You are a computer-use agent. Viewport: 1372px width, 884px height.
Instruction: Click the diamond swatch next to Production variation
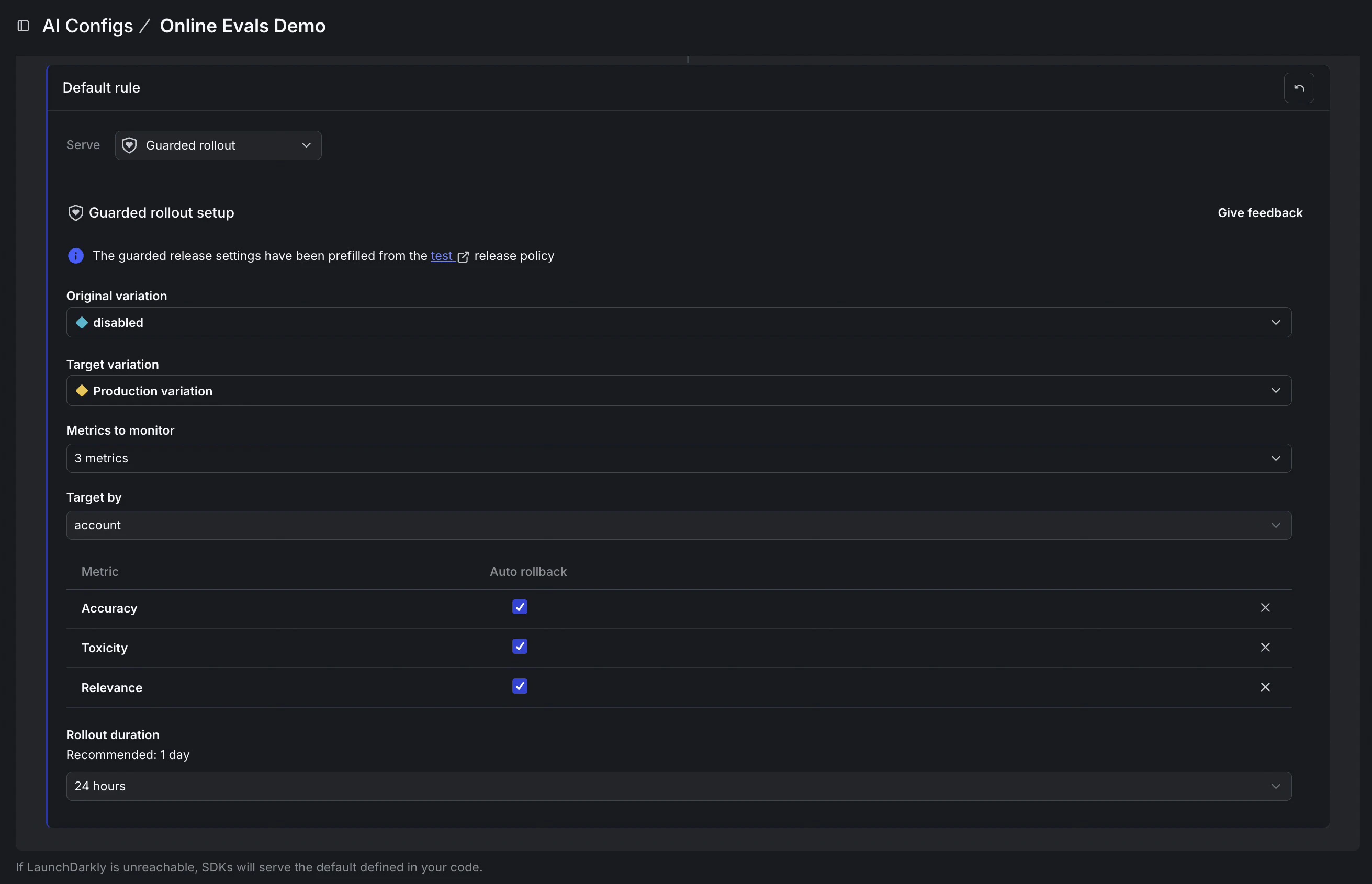tap(83, 390)
